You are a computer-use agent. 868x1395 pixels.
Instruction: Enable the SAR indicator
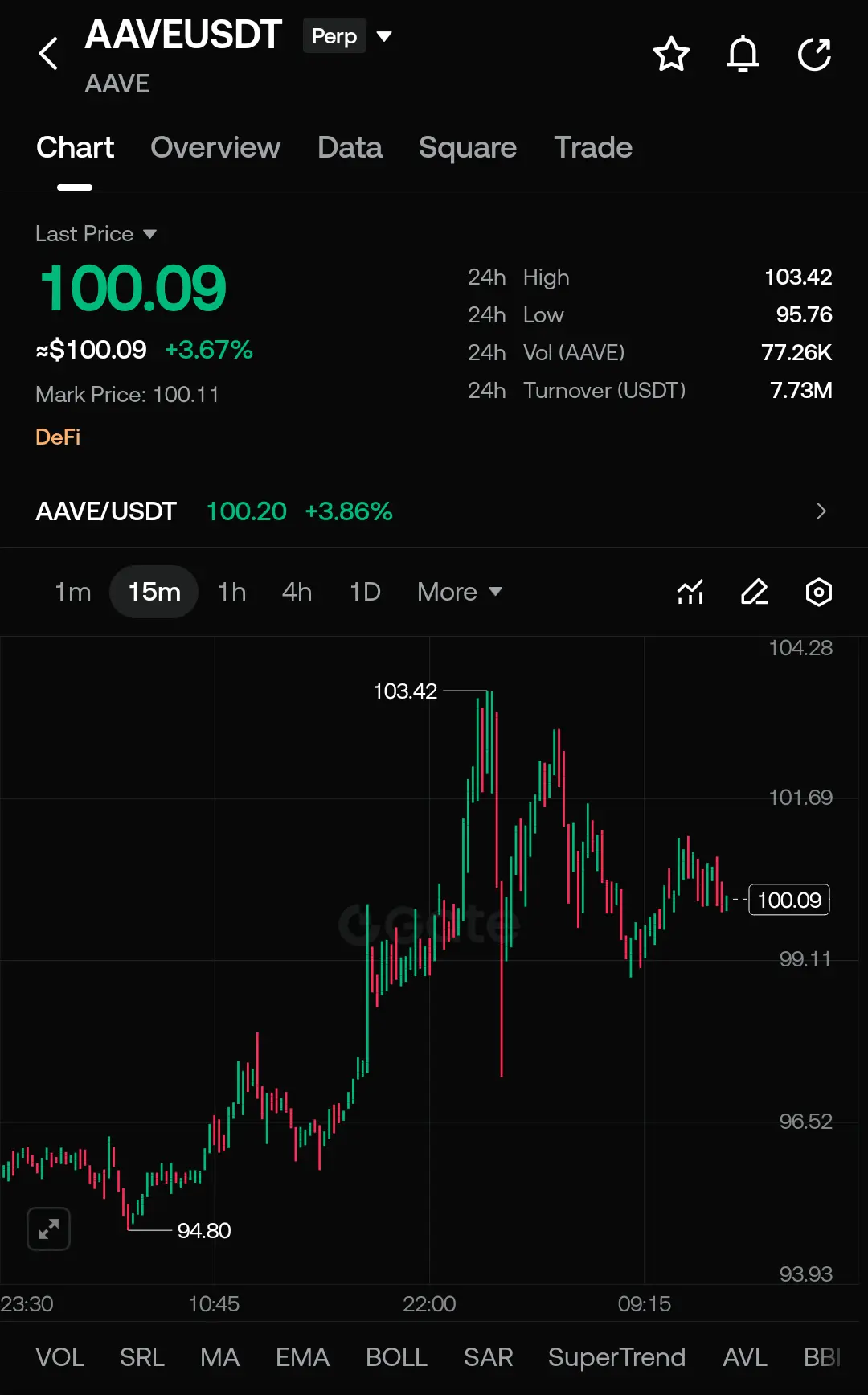(488, 1357)
